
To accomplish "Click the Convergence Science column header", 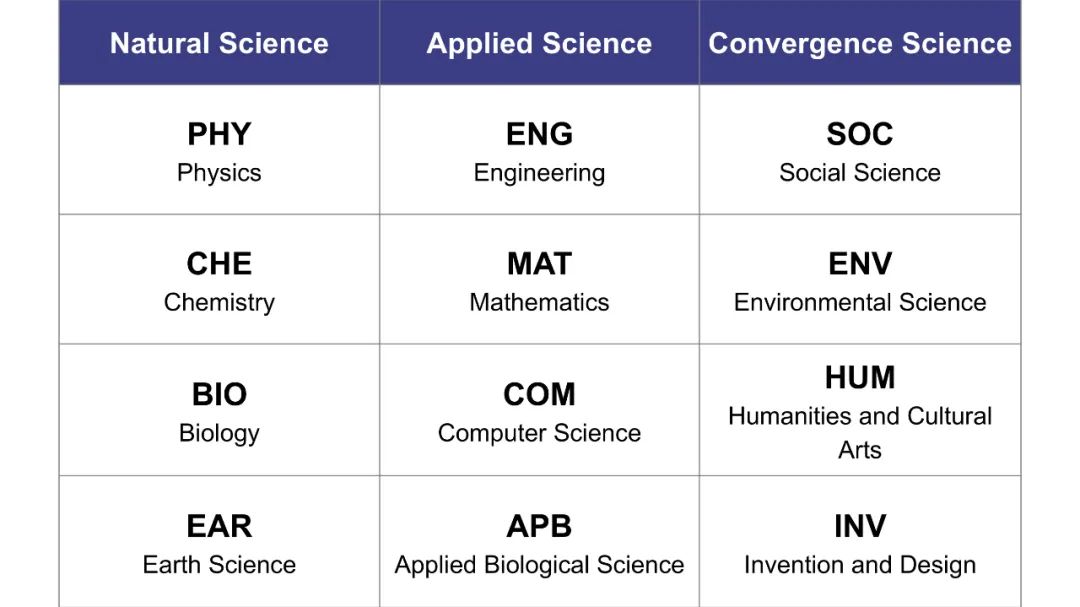I will (x=860, y=43).
